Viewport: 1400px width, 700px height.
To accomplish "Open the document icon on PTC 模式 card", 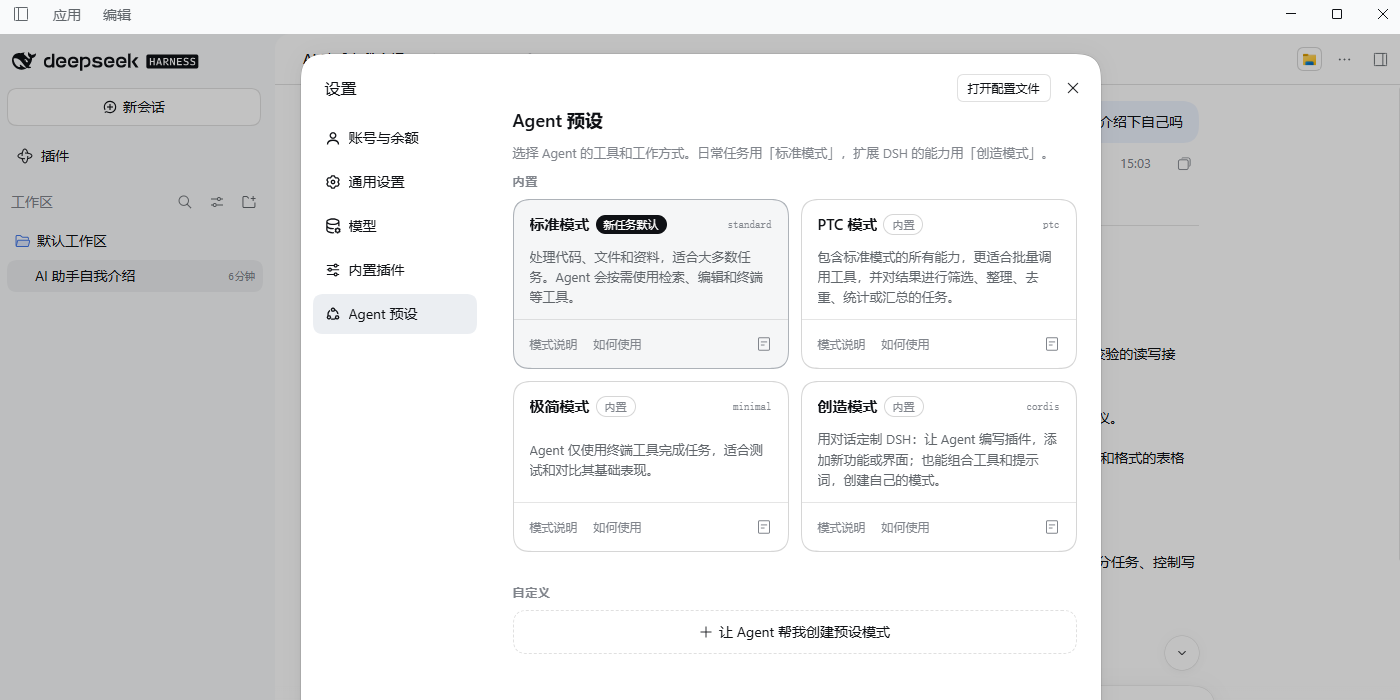I will pos(1052,344).
